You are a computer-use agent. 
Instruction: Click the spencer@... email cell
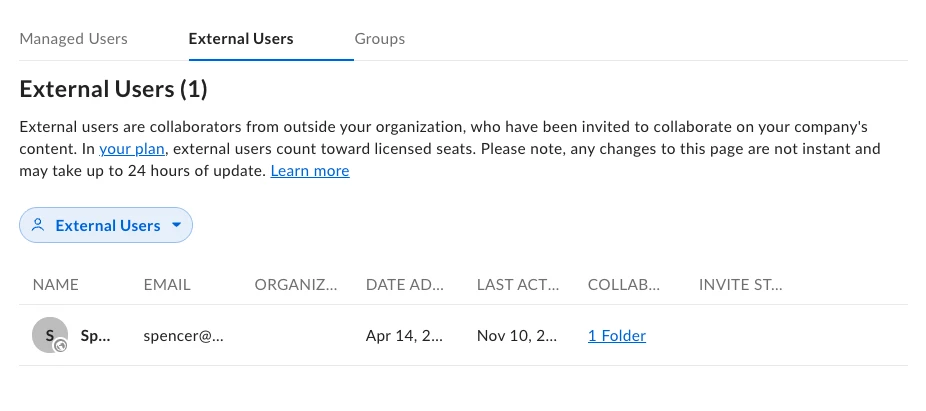point(184,336)
